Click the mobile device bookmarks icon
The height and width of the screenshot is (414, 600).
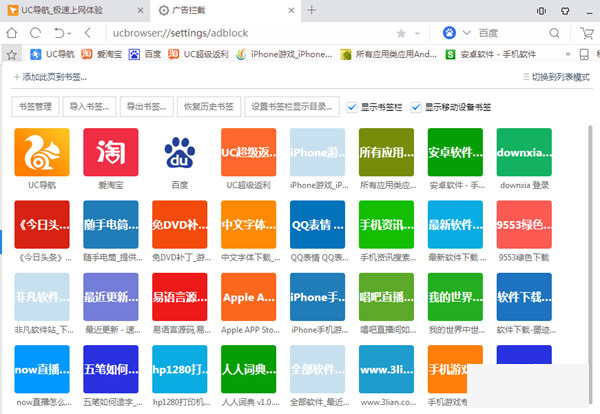tap(584, 54)
